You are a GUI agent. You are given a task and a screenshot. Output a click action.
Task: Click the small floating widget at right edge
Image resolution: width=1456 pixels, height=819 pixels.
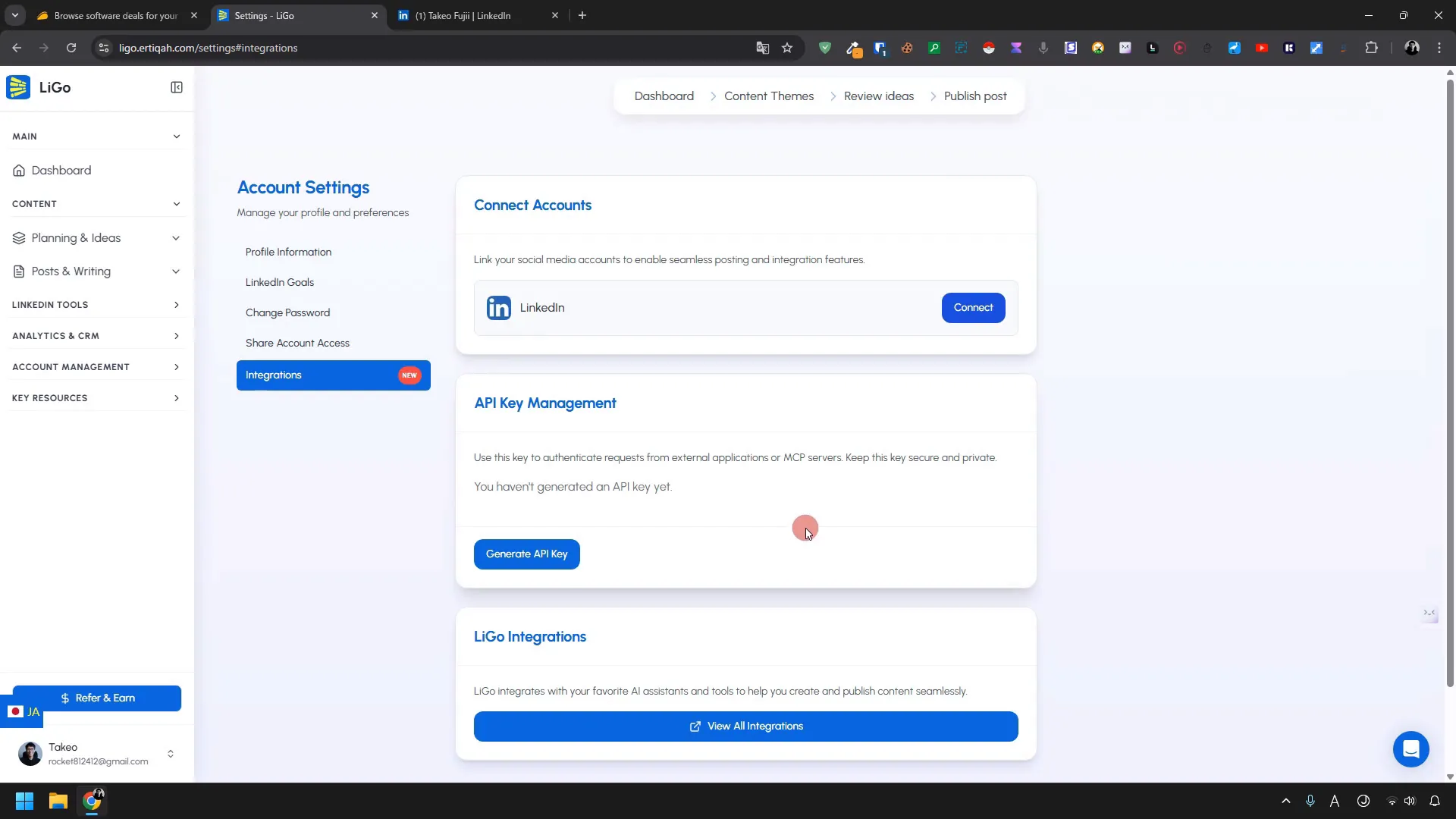click(x=1429, y=613)
